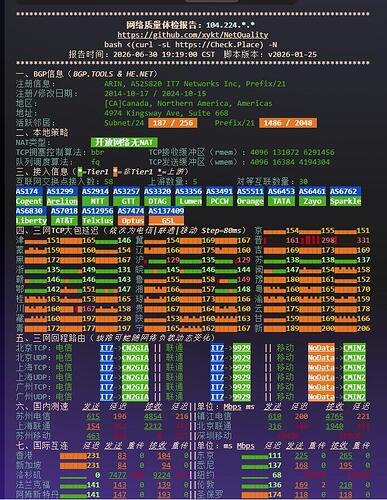The width and height of the screenshot is (387, 500).
Task: Click the Sparkle provider badge
Action: [x=346, y=201]
